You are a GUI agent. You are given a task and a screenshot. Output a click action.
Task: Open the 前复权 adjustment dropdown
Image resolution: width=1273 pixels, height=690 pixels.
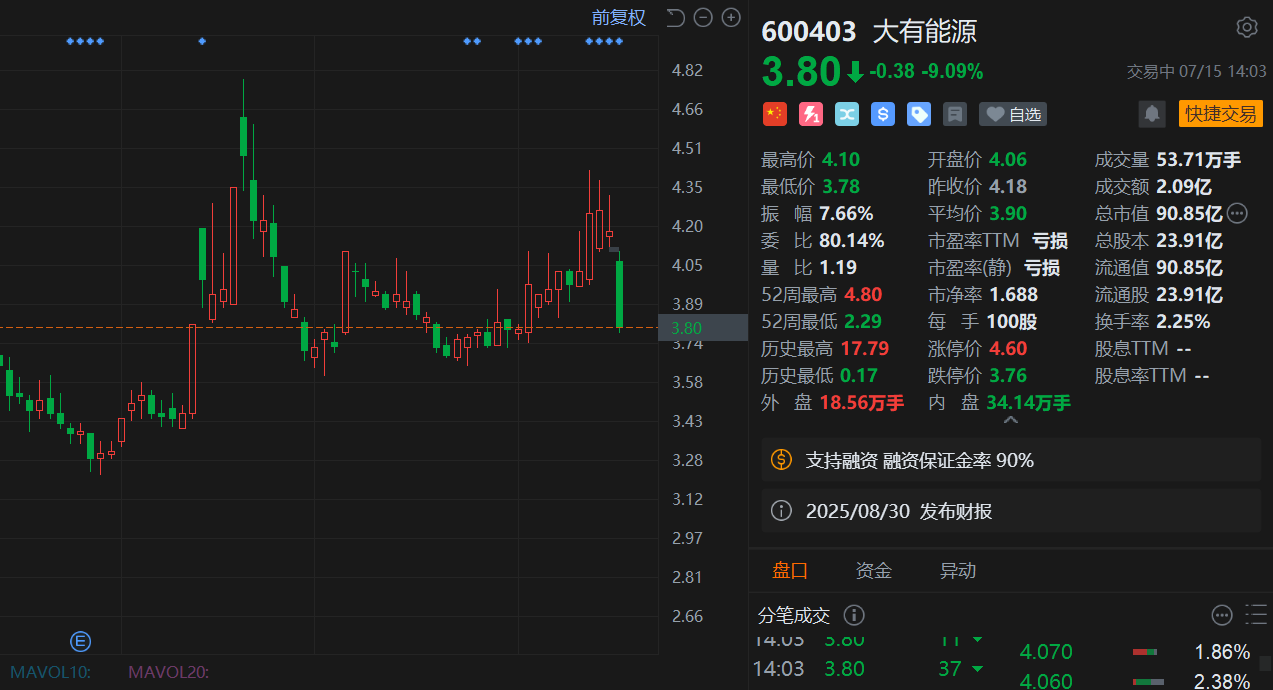619,17
